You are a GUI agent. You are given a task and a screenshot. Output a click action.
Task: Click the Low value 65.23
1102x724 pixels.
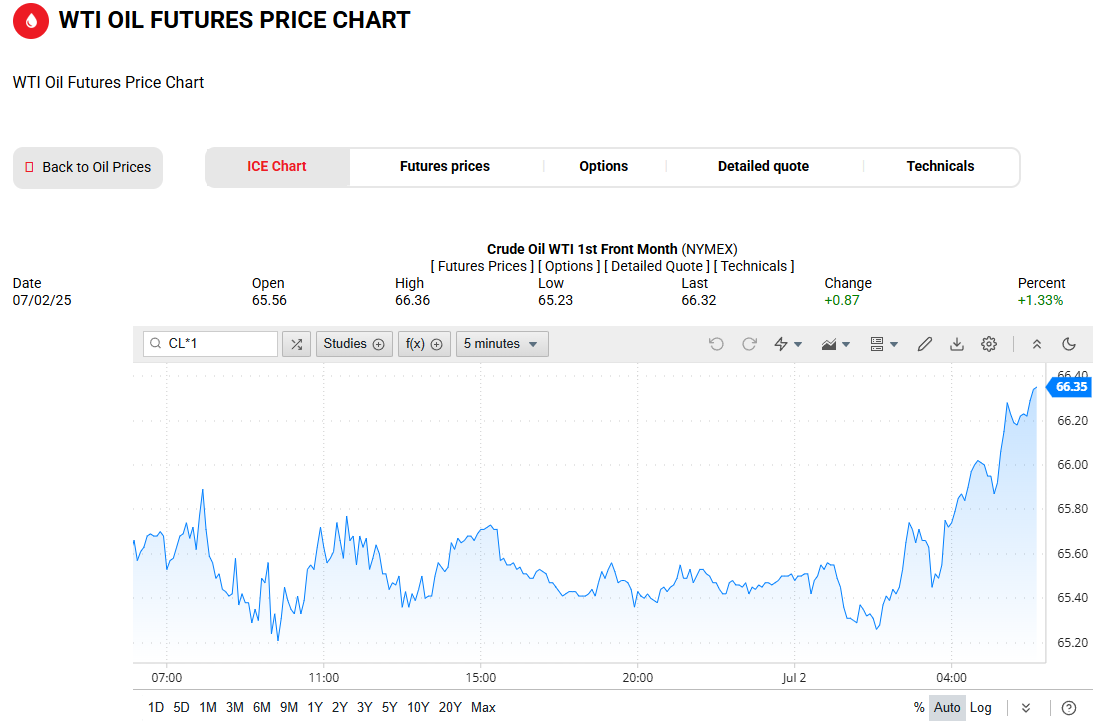[x=555, y=301]
